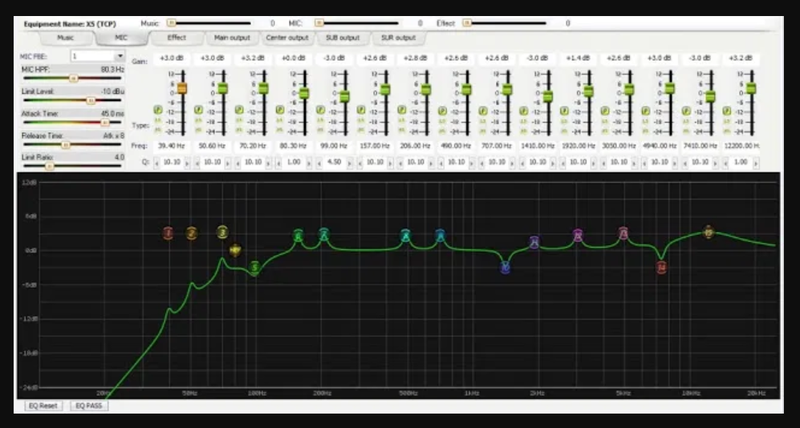Set the 12200 Hz band to peak type
This screenshot has width=800, height=428.
pyautogui.click(x=727, y=110)
